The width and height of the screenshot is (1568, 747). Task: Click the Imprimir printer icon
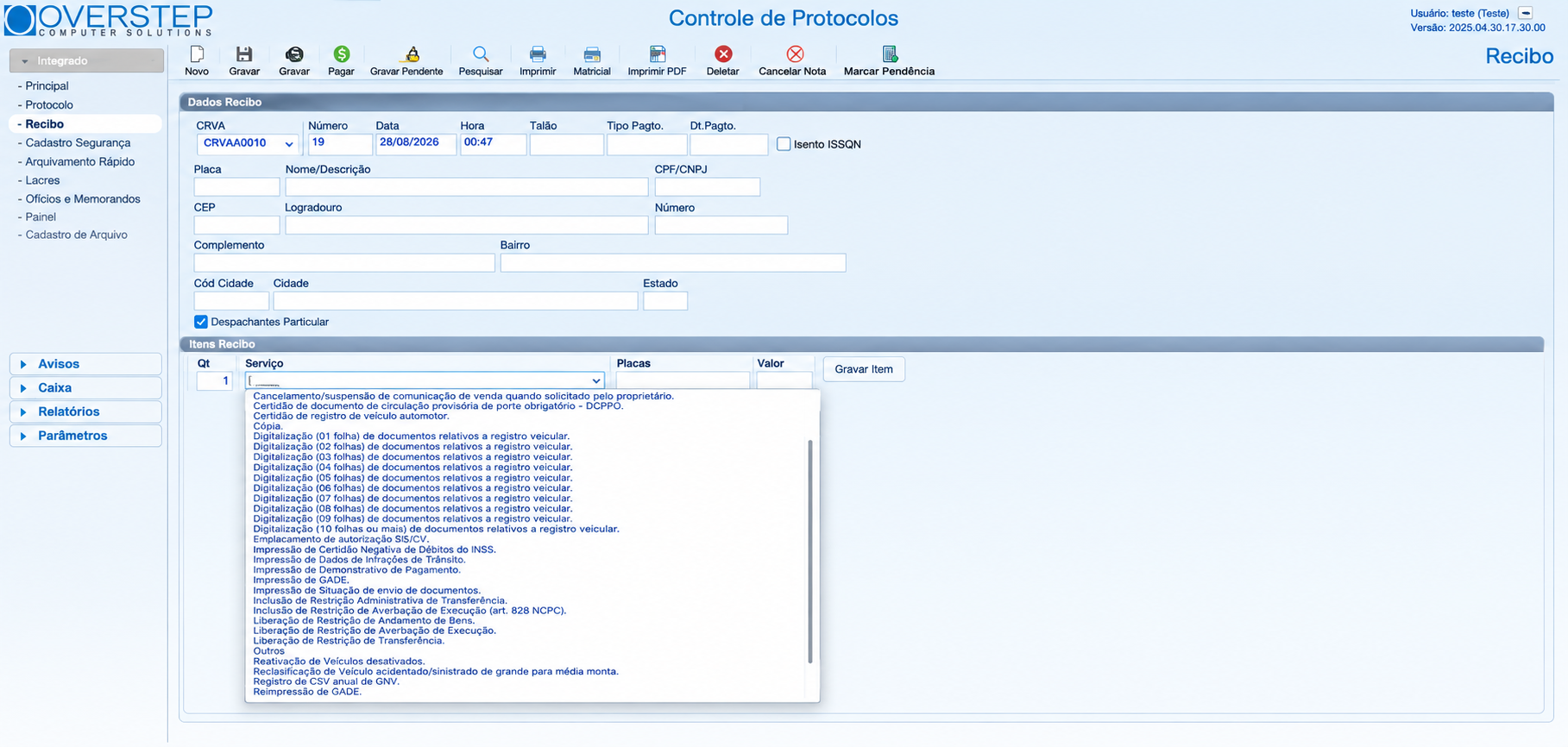coord(538,54)
